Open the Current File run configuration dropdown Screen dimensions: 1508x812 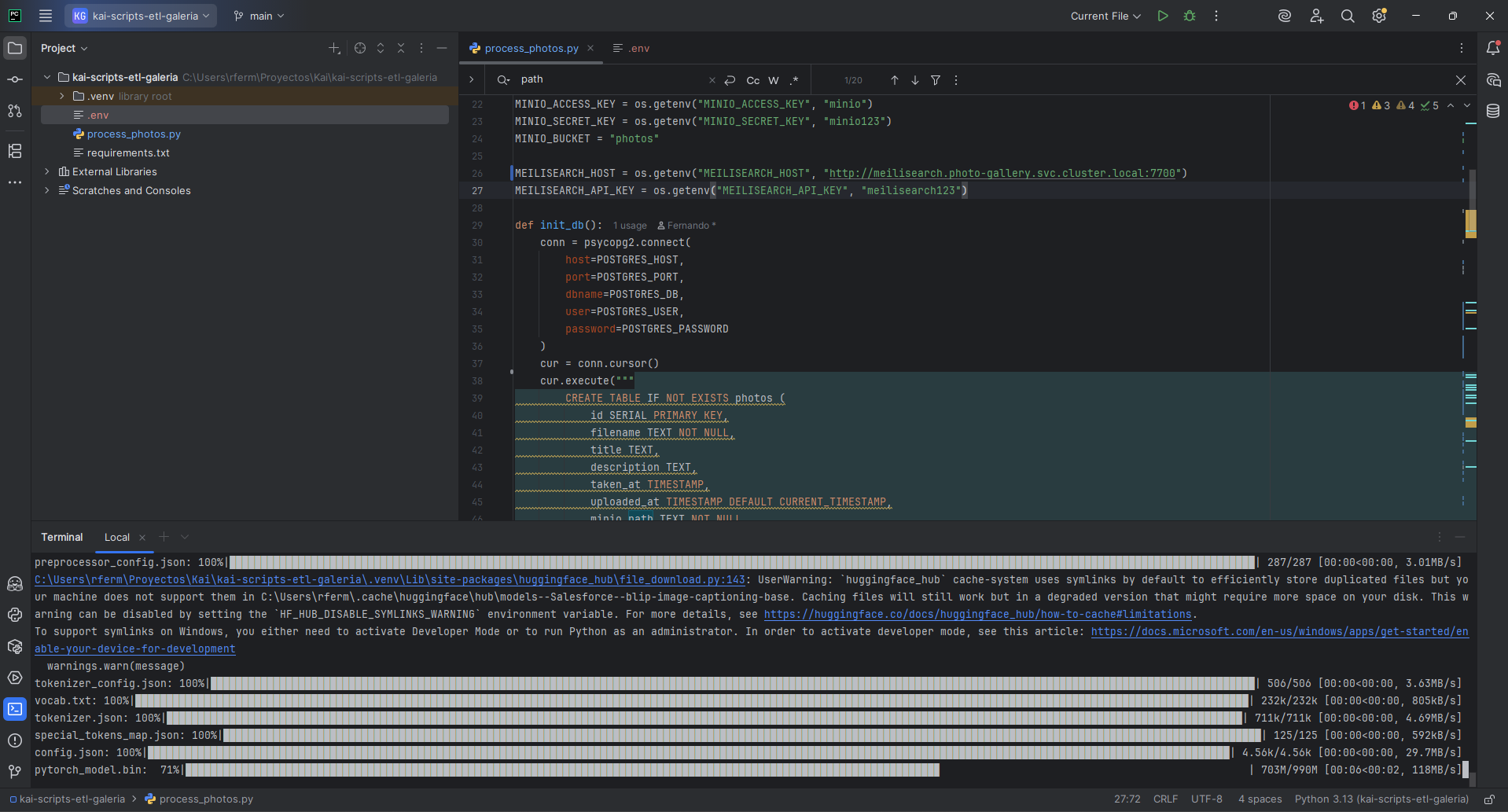pyautogui.click(x=1105, y=16)
